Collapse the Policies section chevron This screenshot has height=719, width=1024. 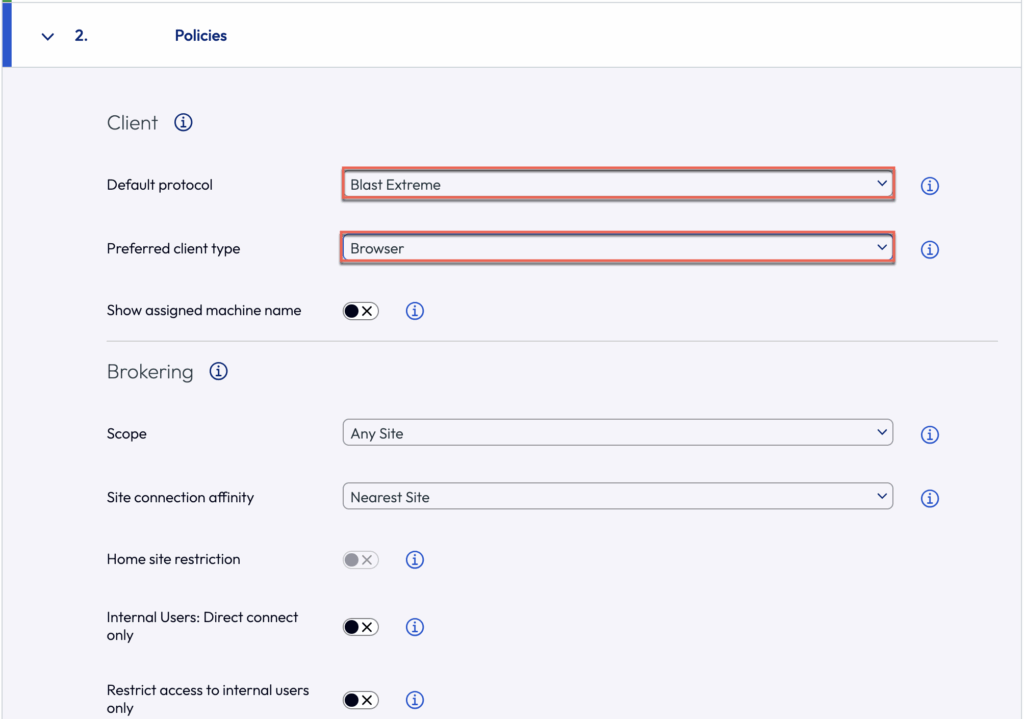coord(47,36)
